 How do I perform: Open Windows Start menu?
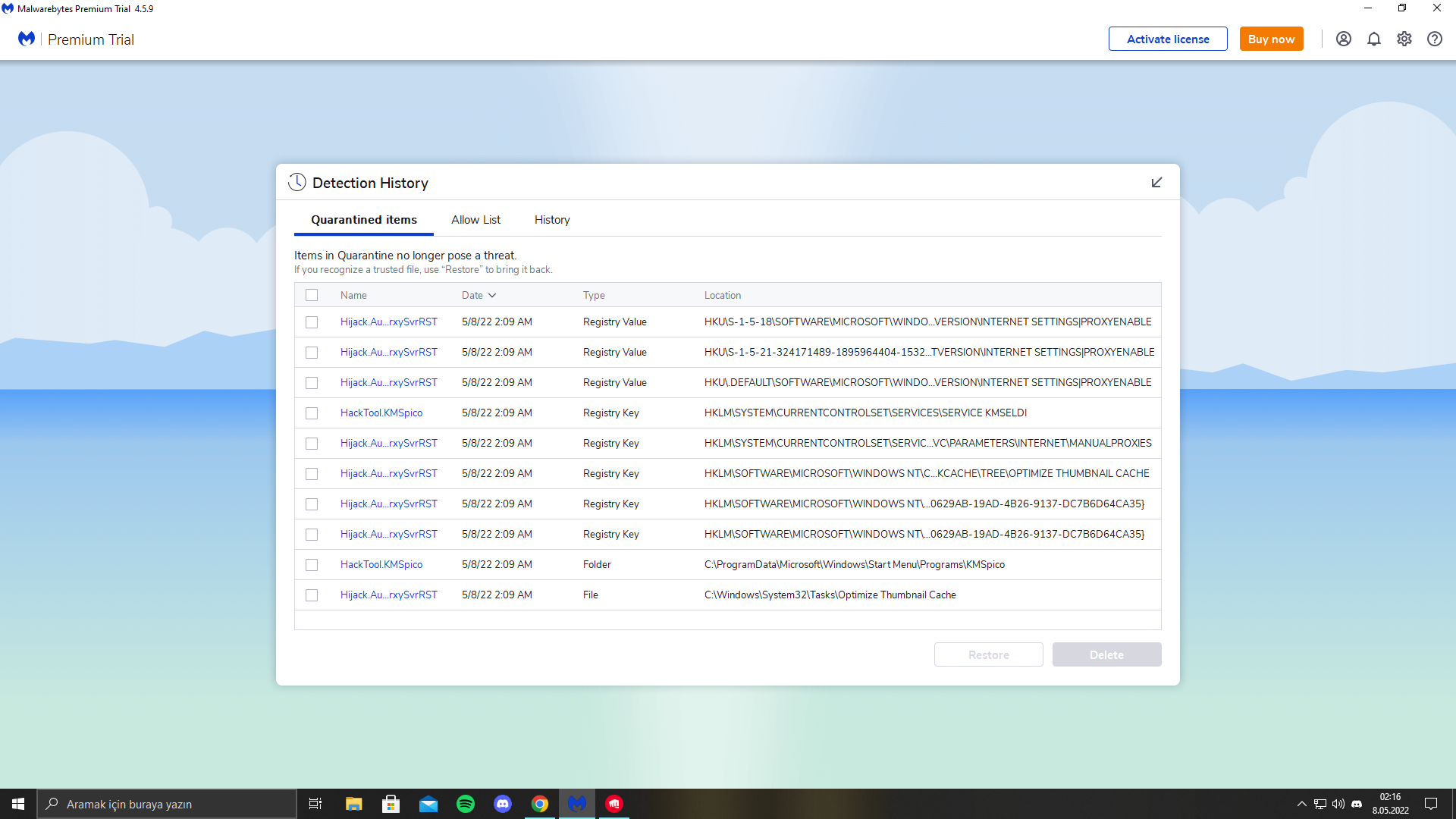coord(18,804)
